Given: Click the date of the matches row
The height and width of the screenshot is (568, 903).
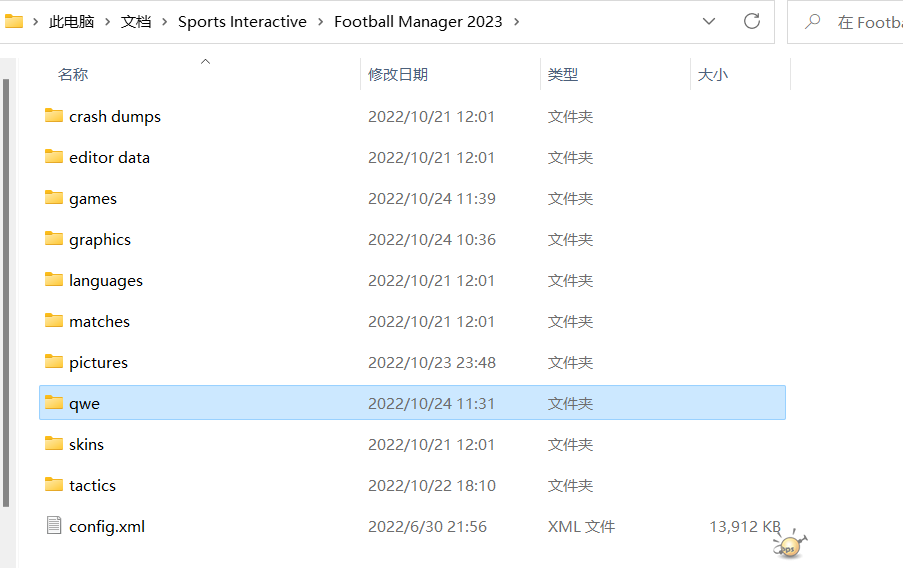Looking at the screenshot, I should tap(431, 321).
